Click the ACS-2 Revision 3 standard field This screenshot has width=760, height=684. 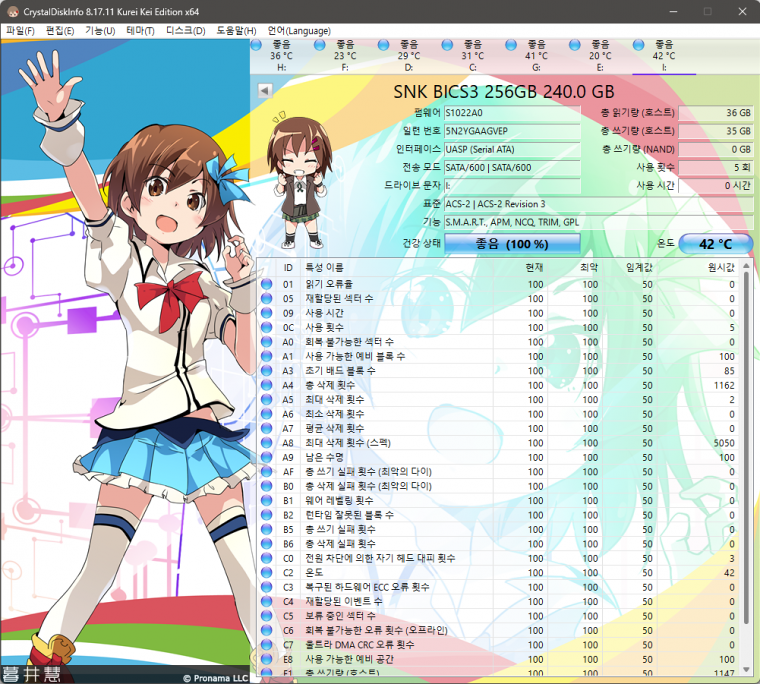click(x=599, y=204)
